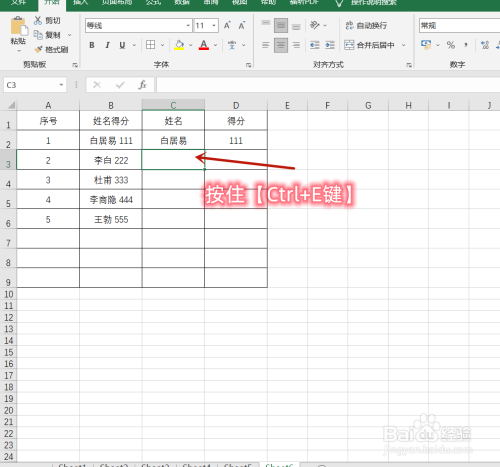
Task: Click the decrease indent icon
Action: click(x=314, y=45)
